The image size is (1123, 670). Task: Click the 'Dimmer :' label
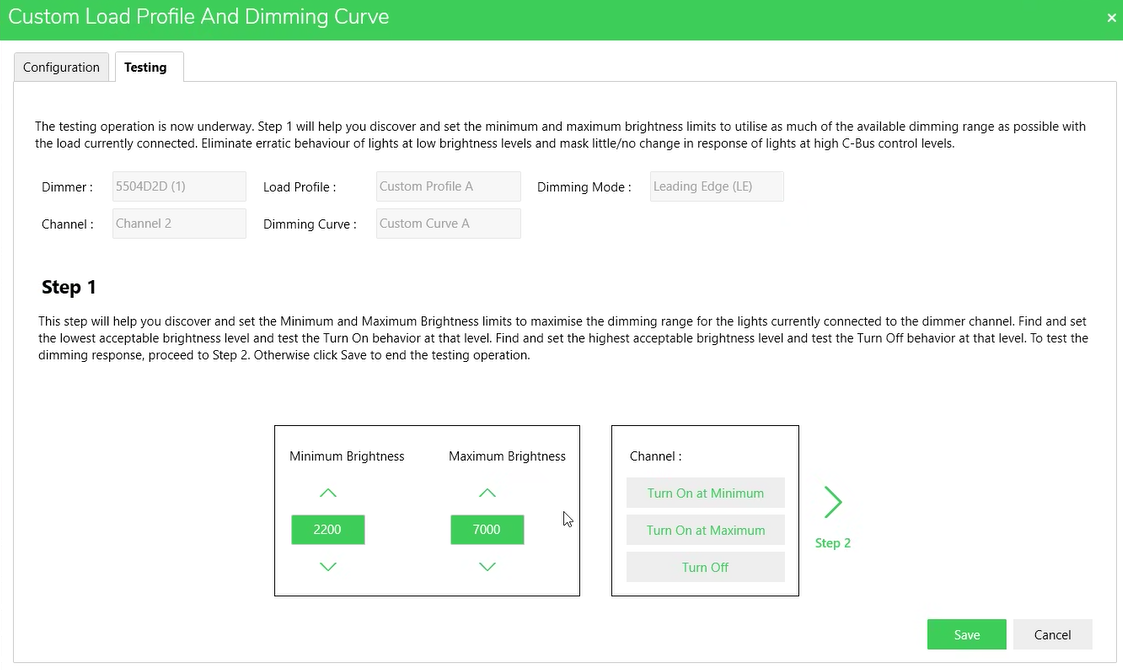67,187
